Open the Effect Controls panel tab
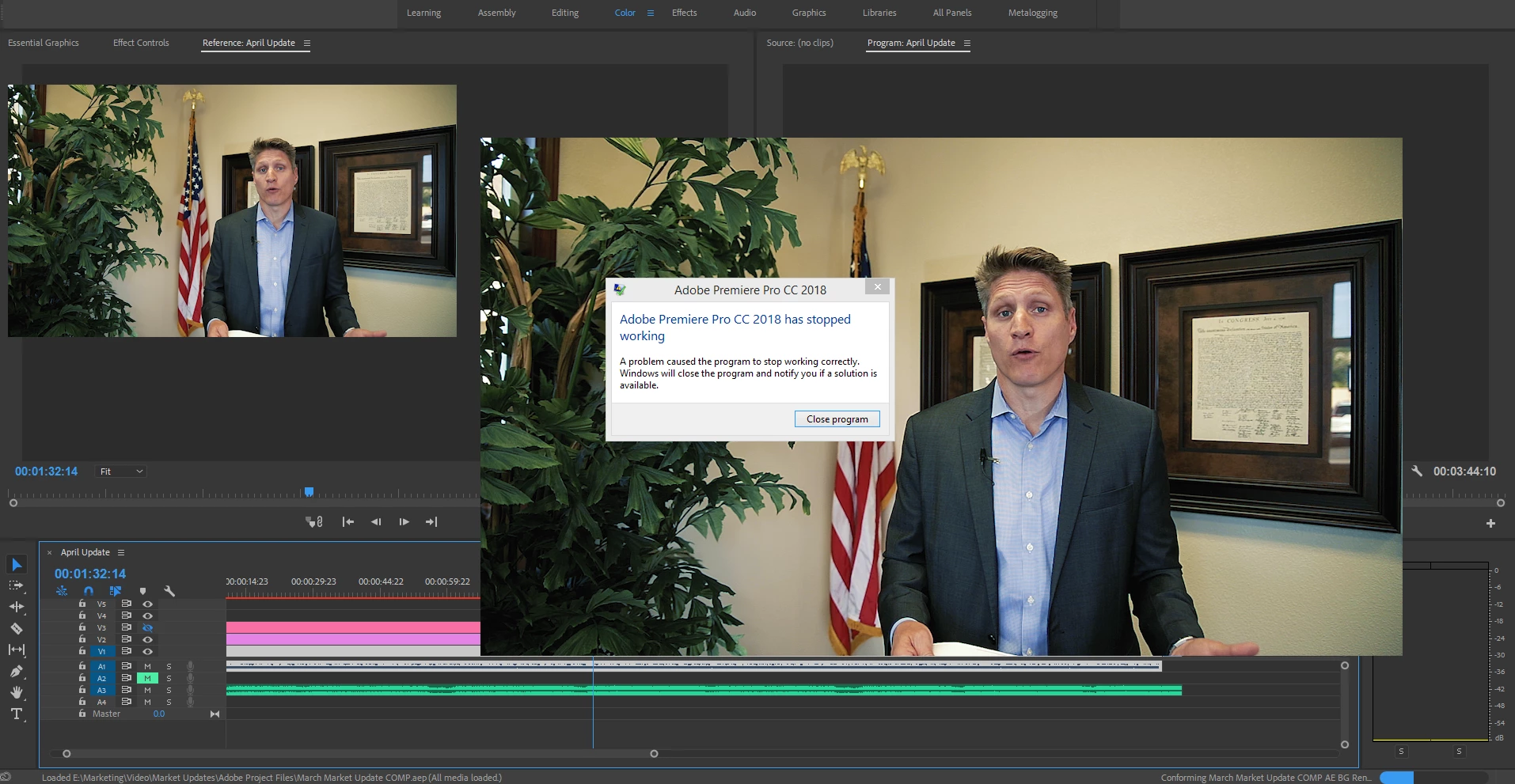The height and width of the screenshot is (784, 1515). click(141, 43)
